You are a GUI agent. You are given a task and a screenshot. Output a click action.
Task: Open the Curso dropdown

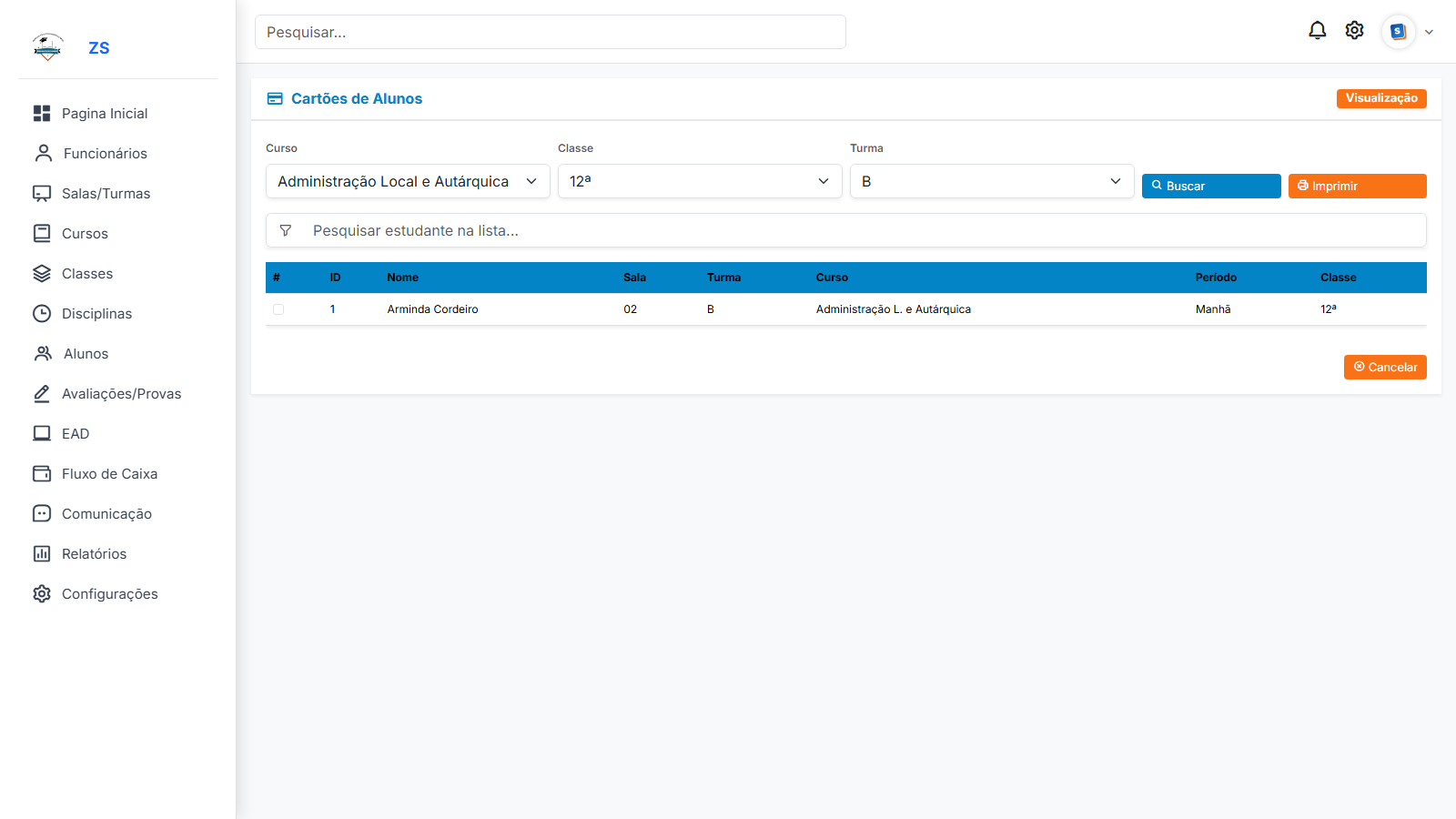pyautogui.click(x=407, y=181)
